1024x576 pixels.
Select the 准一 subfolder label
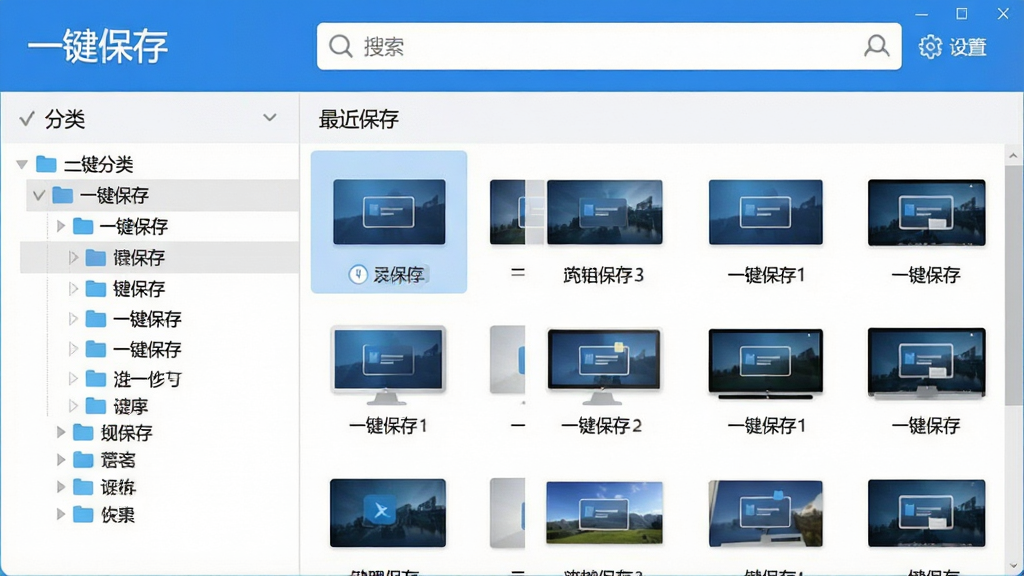coord(147,379)
